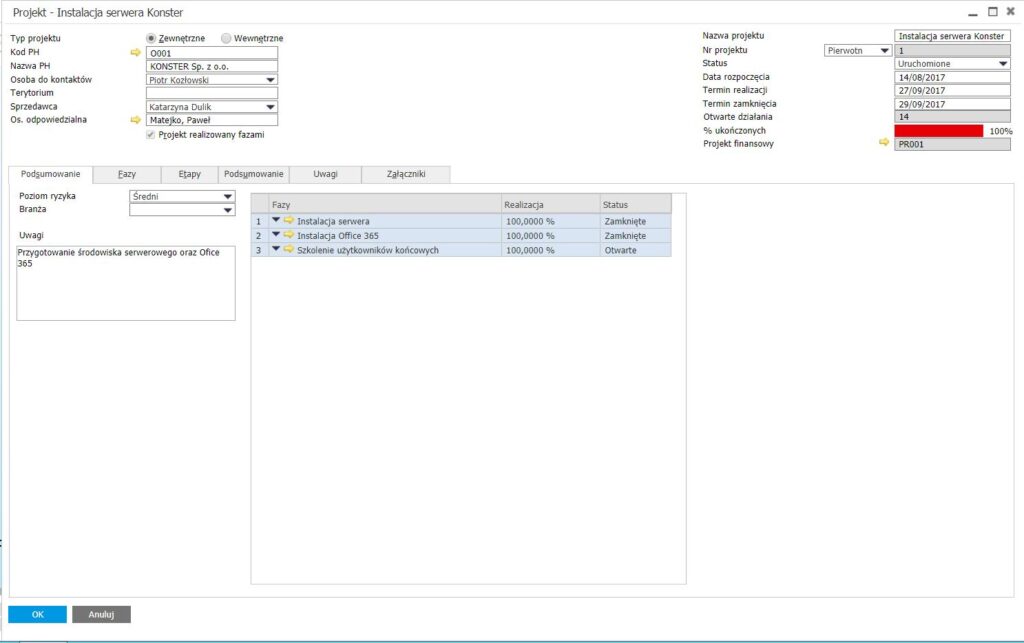Image resolution: width=1024 pixels, height=643 pixels.
Task: Open link arrow for Instalacja serwera phase
Action: click(x=290, y=220)
